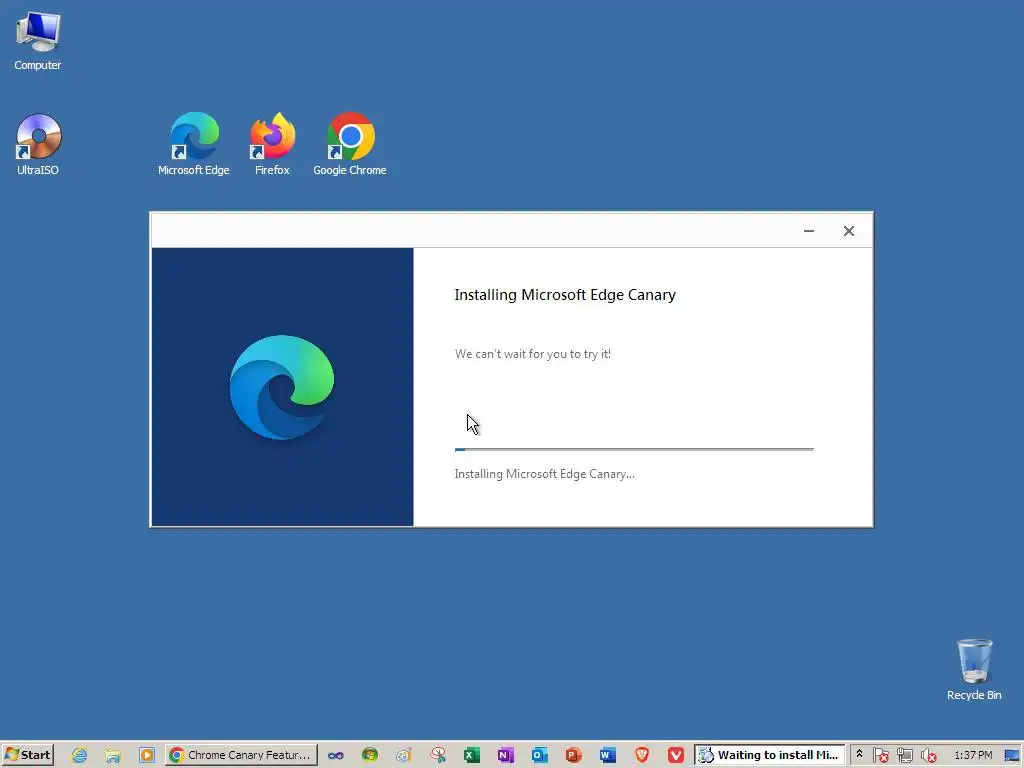Click the installation progress bar
1024x768 pixels.
coord(634,449)
